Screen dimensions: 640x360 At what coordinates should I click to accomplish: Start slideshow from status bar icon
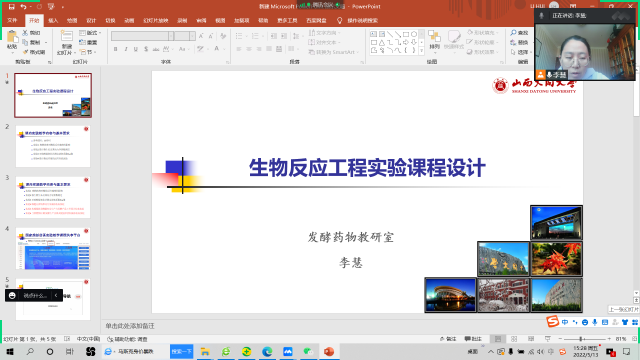click(x=547, y=339)
